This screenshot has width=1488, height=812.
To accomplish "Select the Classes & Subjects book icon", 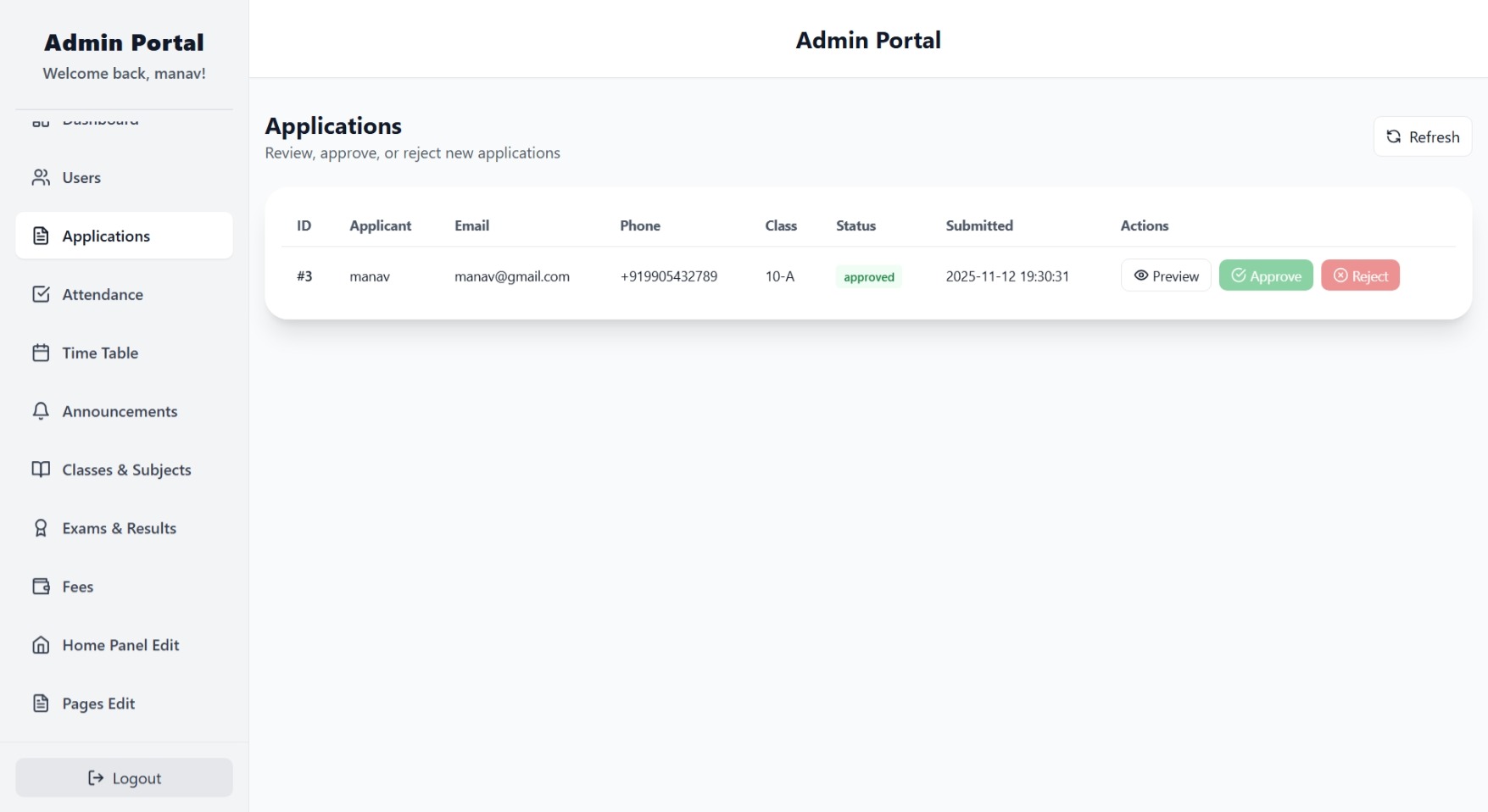I will 40,469.
